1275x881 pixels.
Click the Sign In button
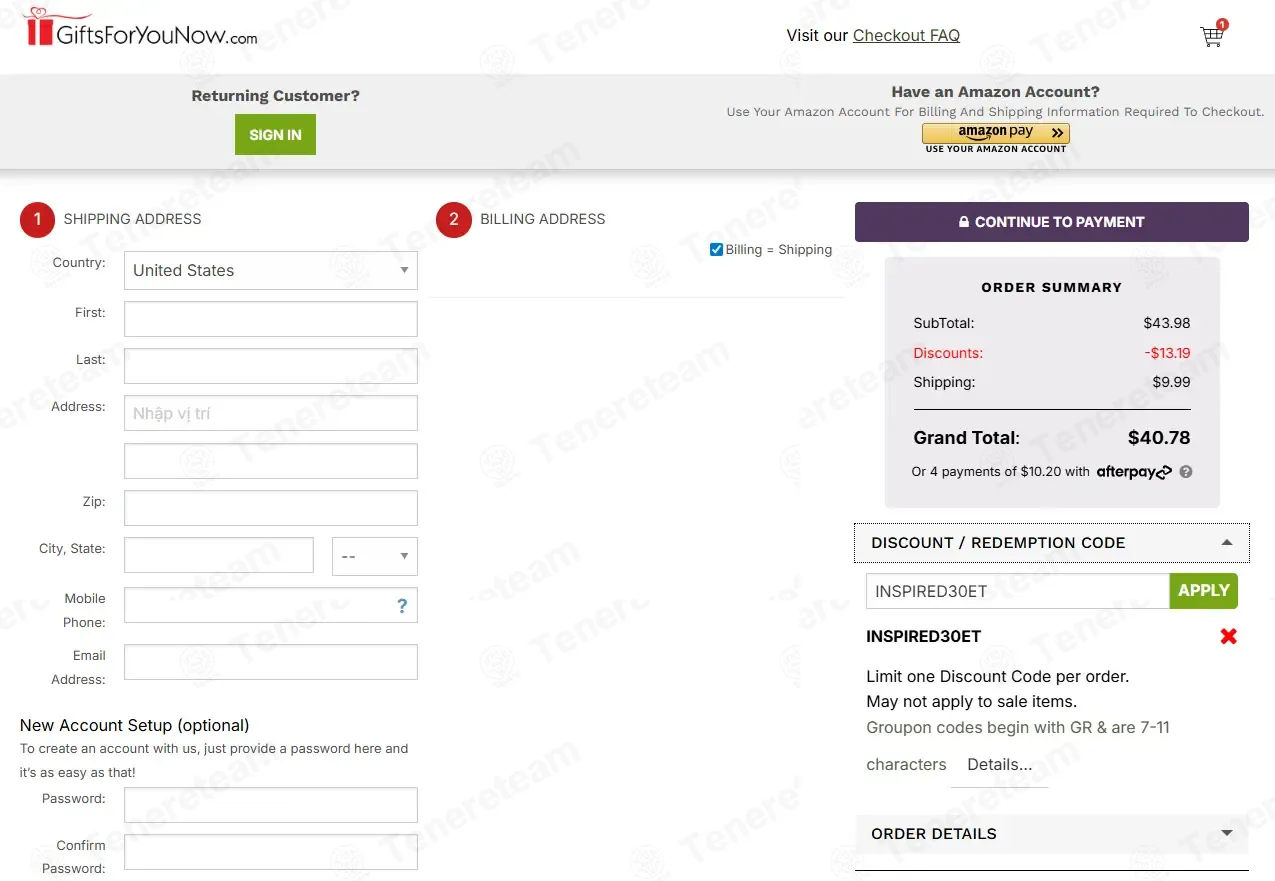(x=275, y=135)
